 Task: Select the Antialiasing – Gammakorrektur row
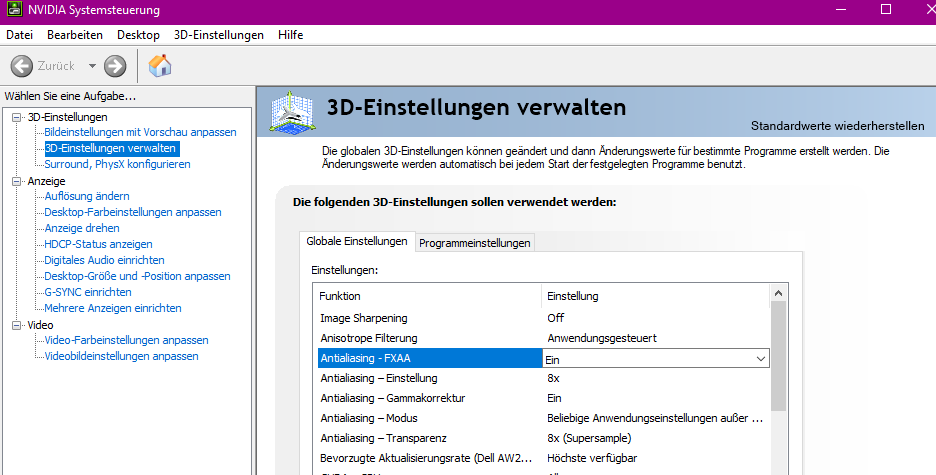coord(543,398)
